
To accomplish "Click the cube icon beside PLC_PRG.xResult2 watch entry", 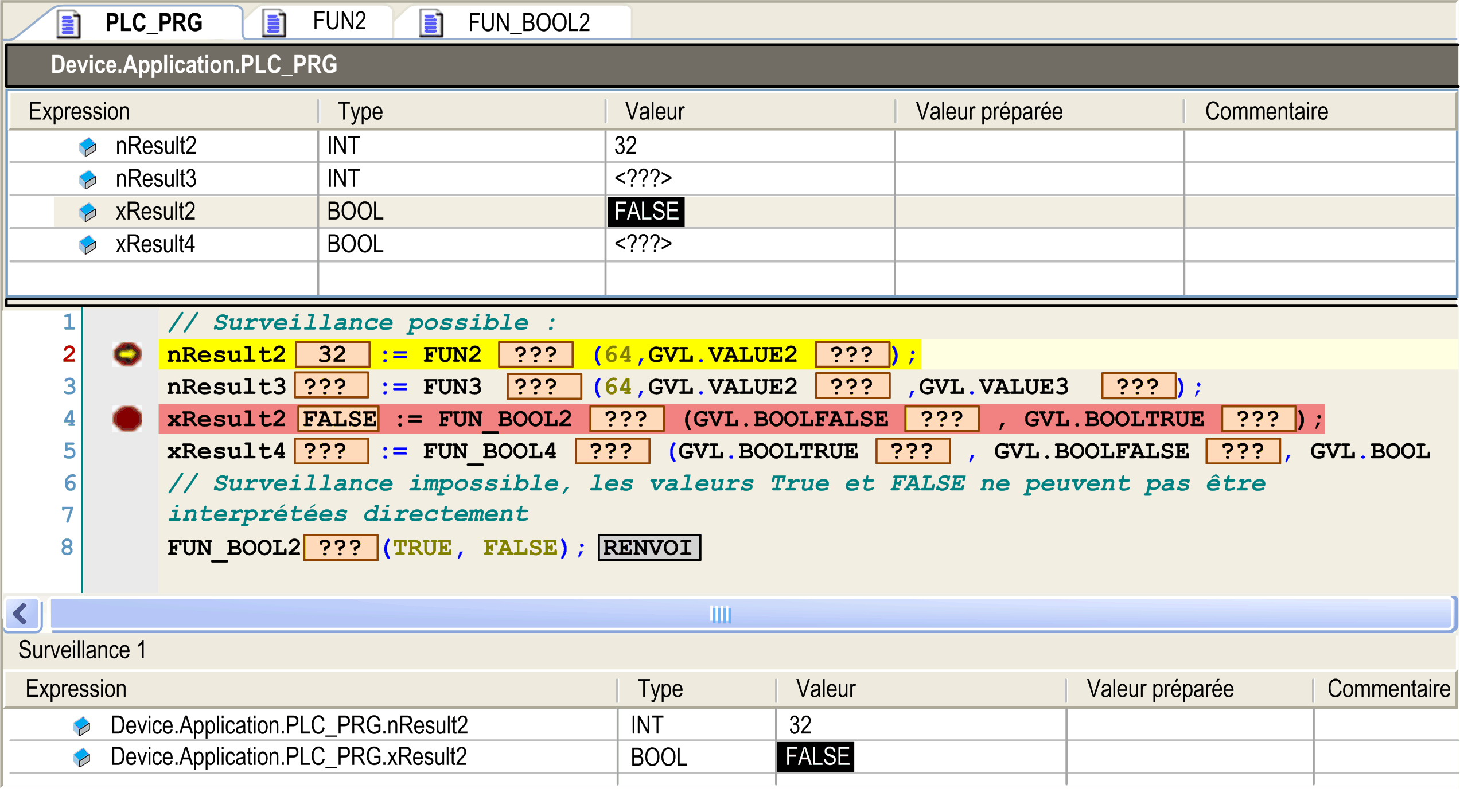I will [x=82, y=758].
